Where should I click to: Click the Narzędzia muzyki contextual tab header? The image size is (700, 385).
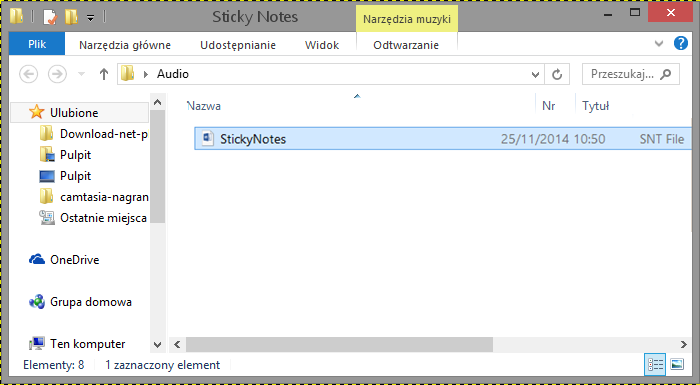(x=407, y=19)
